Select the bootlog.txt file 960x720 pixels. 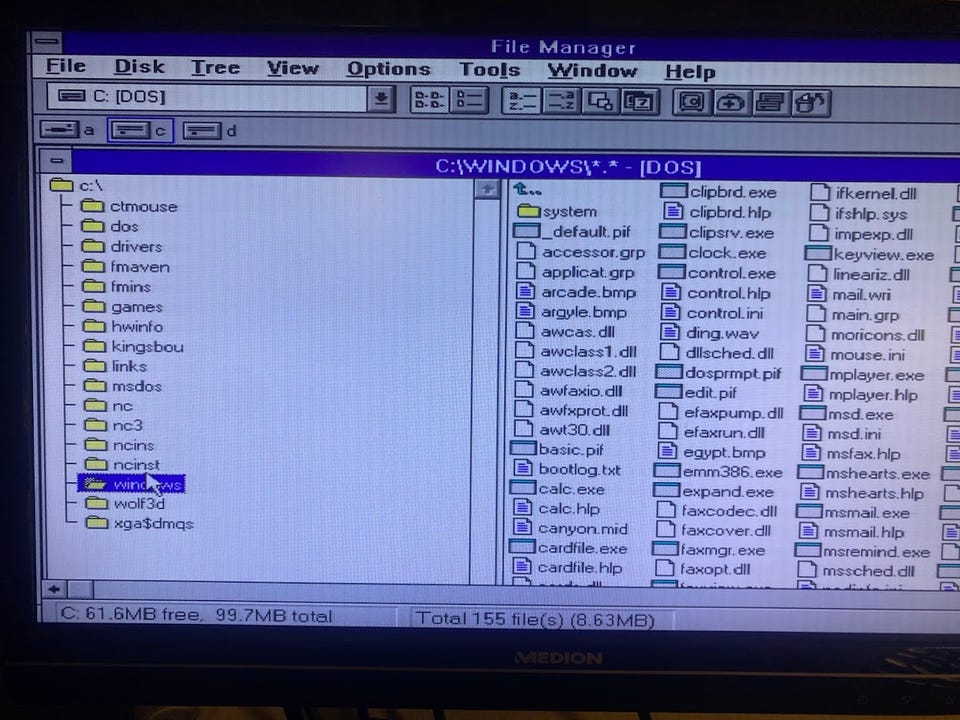point(567,470)
